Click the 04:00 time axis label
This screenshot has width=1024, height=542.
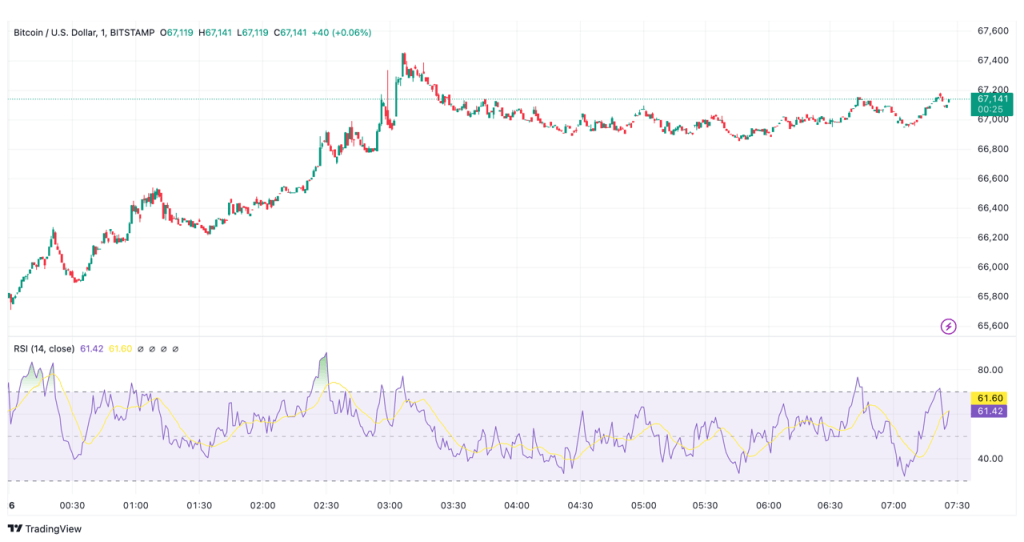[x=516, y=505]
